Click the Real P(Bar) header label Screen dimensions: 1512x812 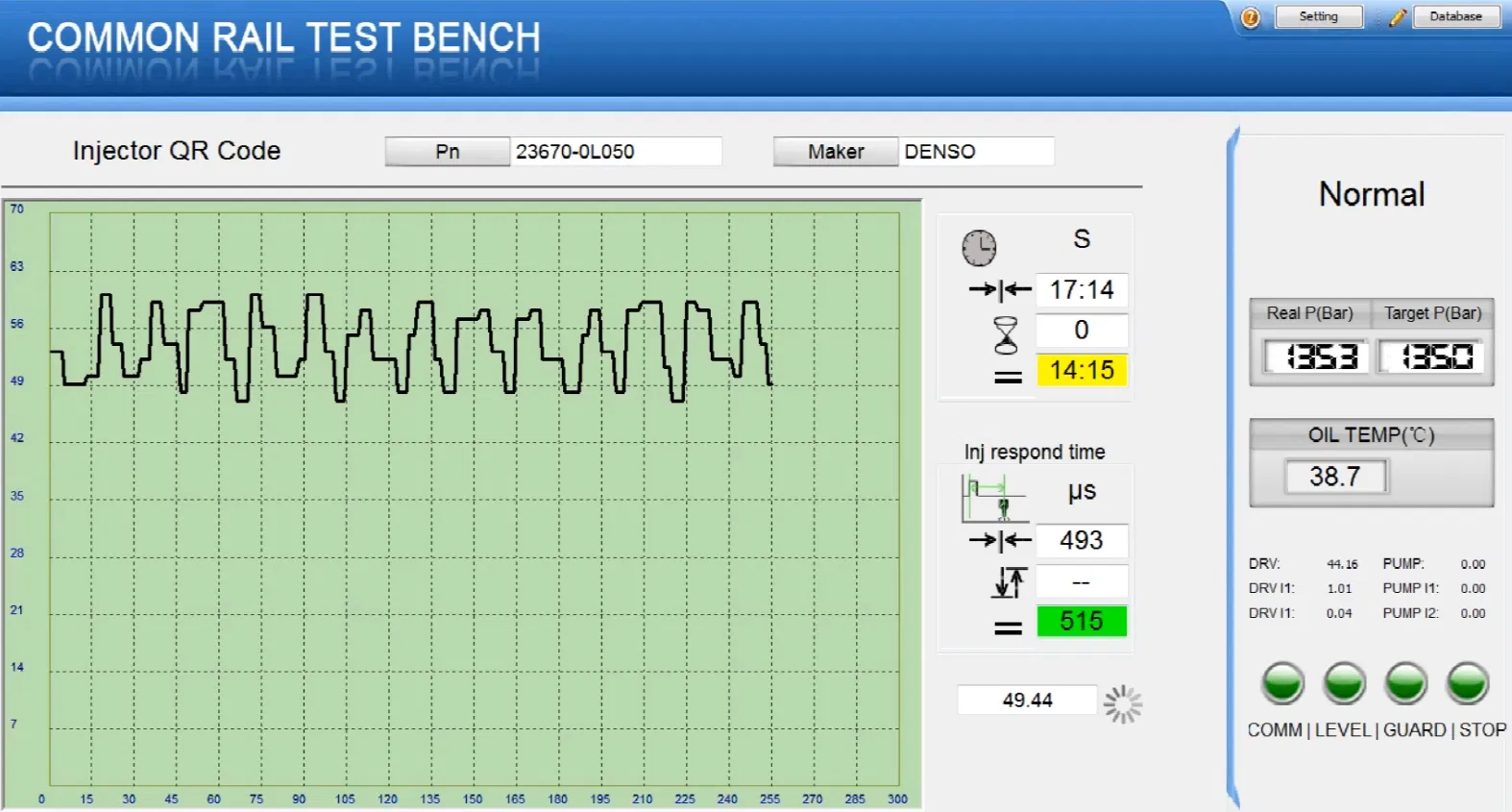pyautogui.click(x=1309, y=313)
